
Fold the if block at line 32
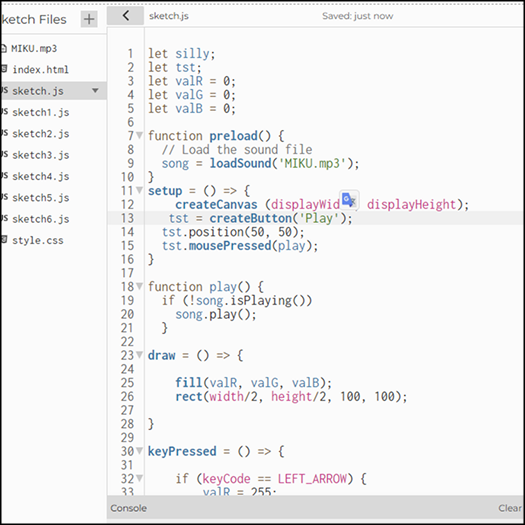click(139, 478)
